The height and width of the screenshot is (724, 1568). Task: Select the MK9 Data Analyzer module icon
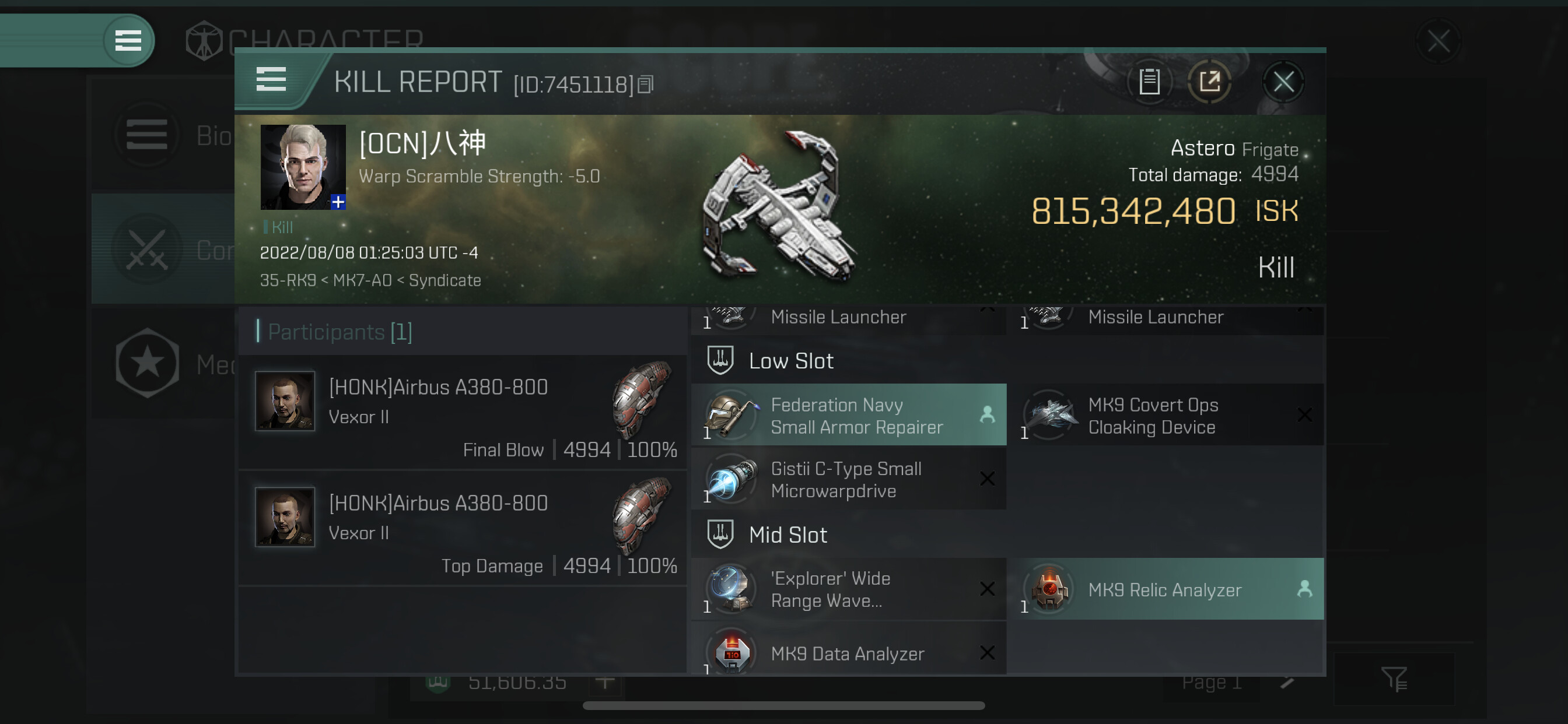click(x=731, y=652)
